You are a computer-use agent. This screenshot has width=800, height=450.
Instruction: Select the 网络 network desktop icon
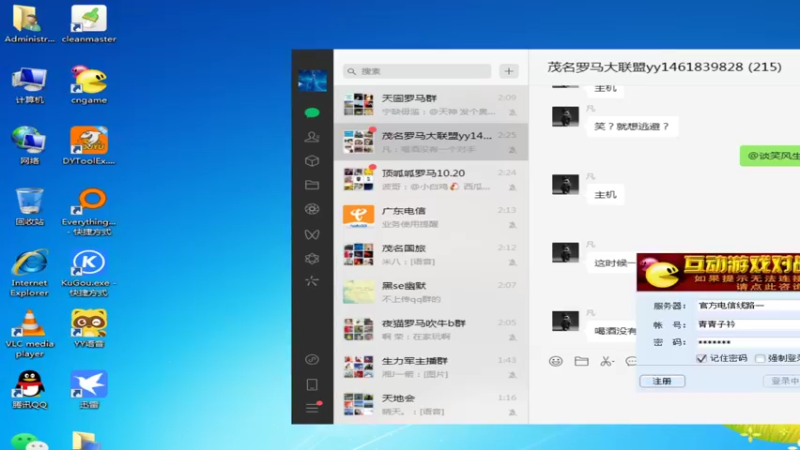coord(29,146)
